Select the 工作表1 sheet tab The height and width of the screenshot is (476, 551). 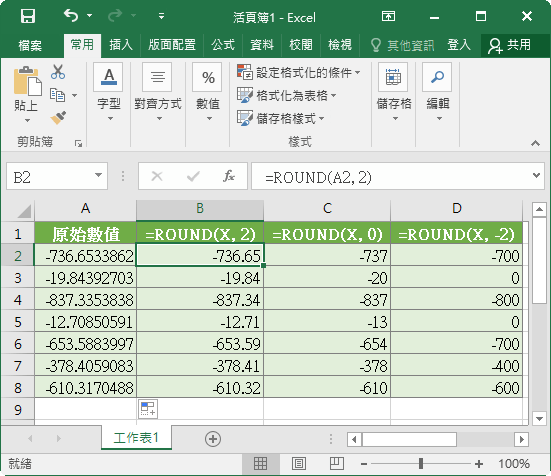[136, 438]
